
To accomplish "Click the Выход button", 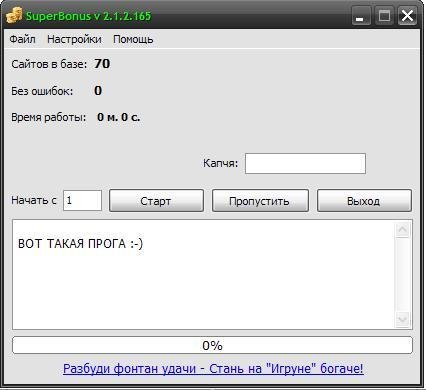I will tap(364, 201).
